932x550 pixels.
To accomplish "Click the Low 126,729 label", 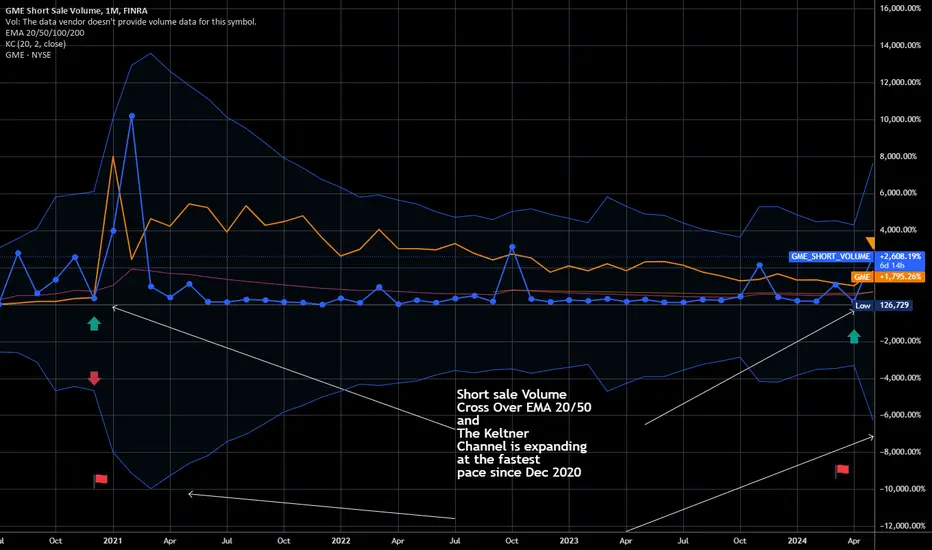I will click(x=882, y=306).
